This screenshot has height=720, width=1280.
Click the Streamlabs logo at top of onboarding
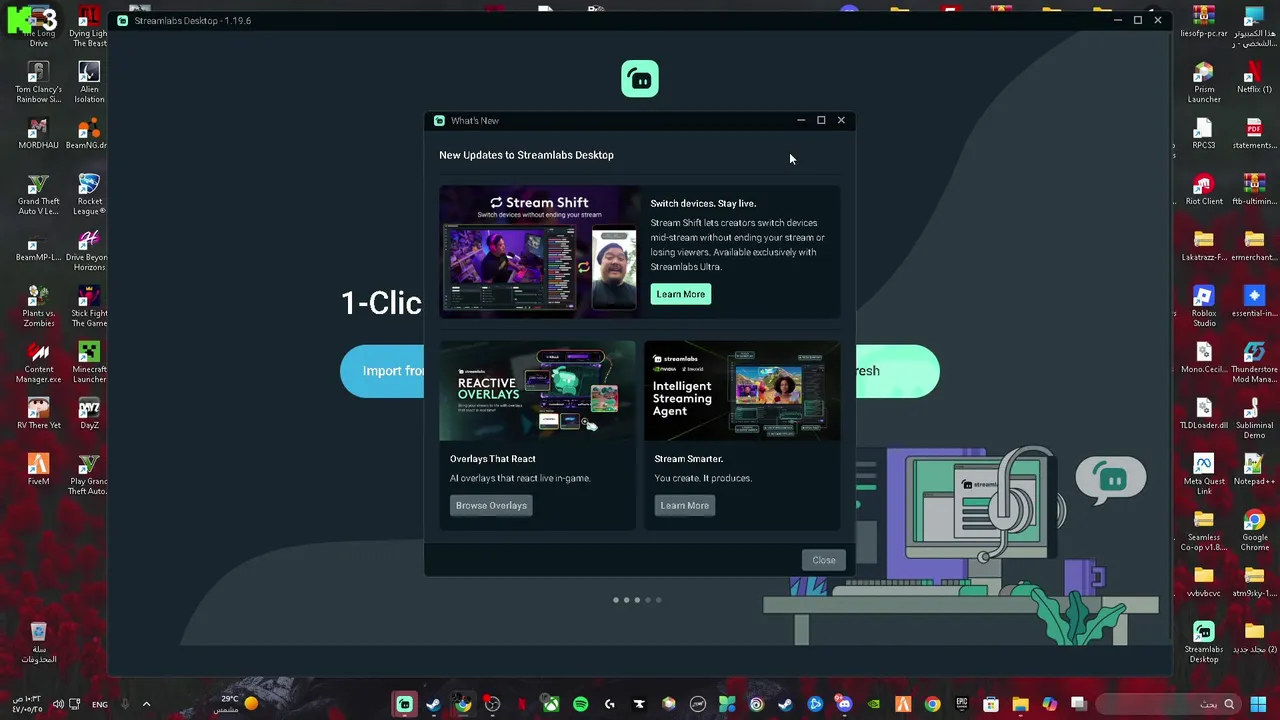click(x=640, y=79)
